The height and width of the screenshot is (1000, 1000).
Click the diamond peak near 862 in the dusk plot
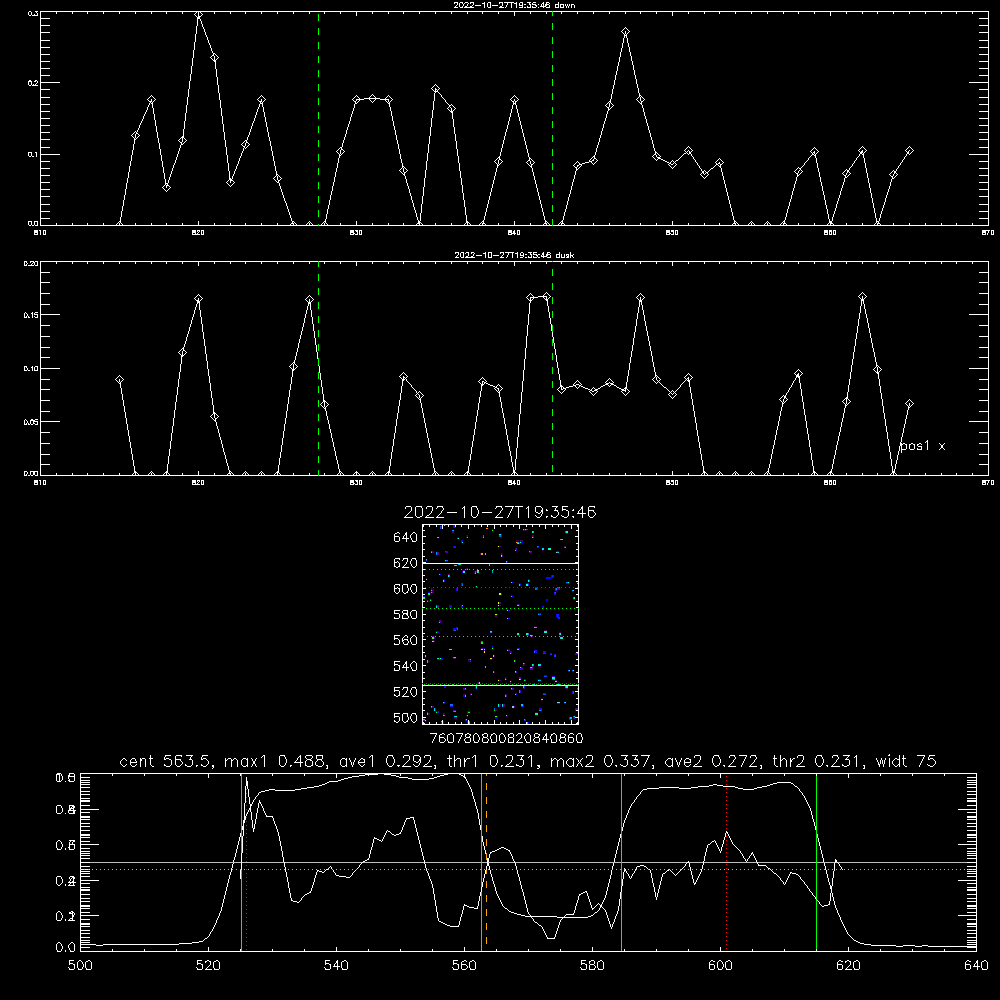click(x=862, y=297)
